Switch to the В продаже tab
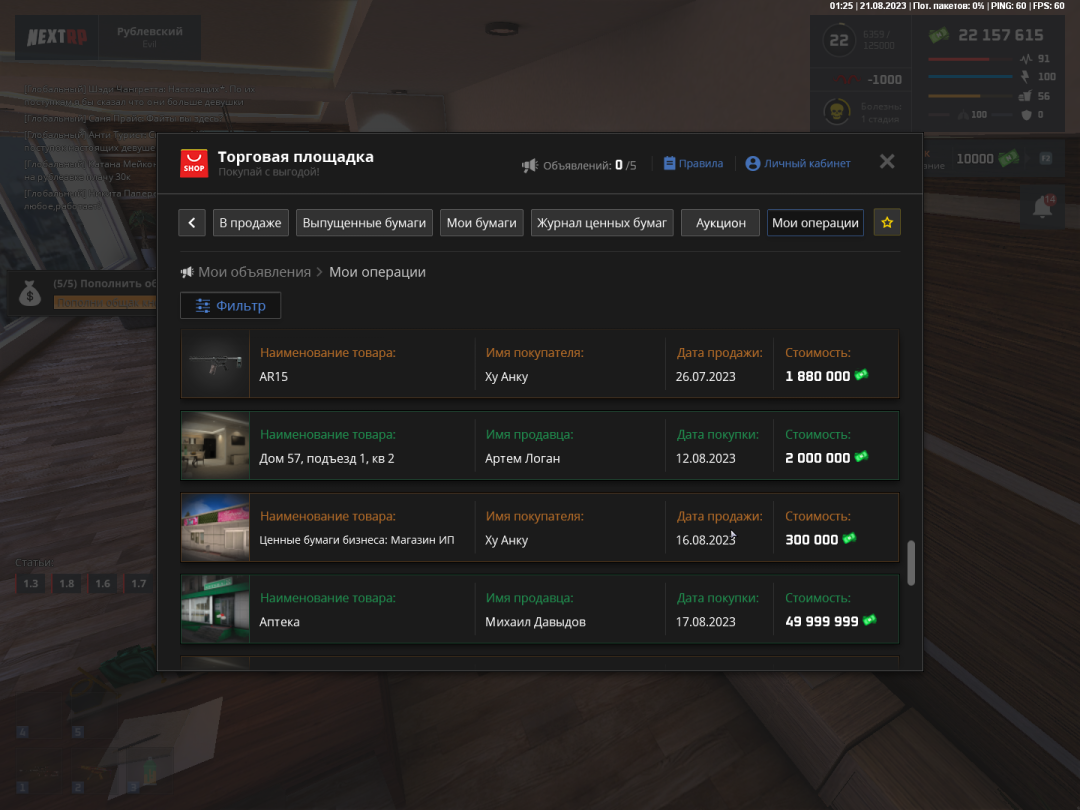The width and height of the screenshot is (1080, 810). coord(250,223)
